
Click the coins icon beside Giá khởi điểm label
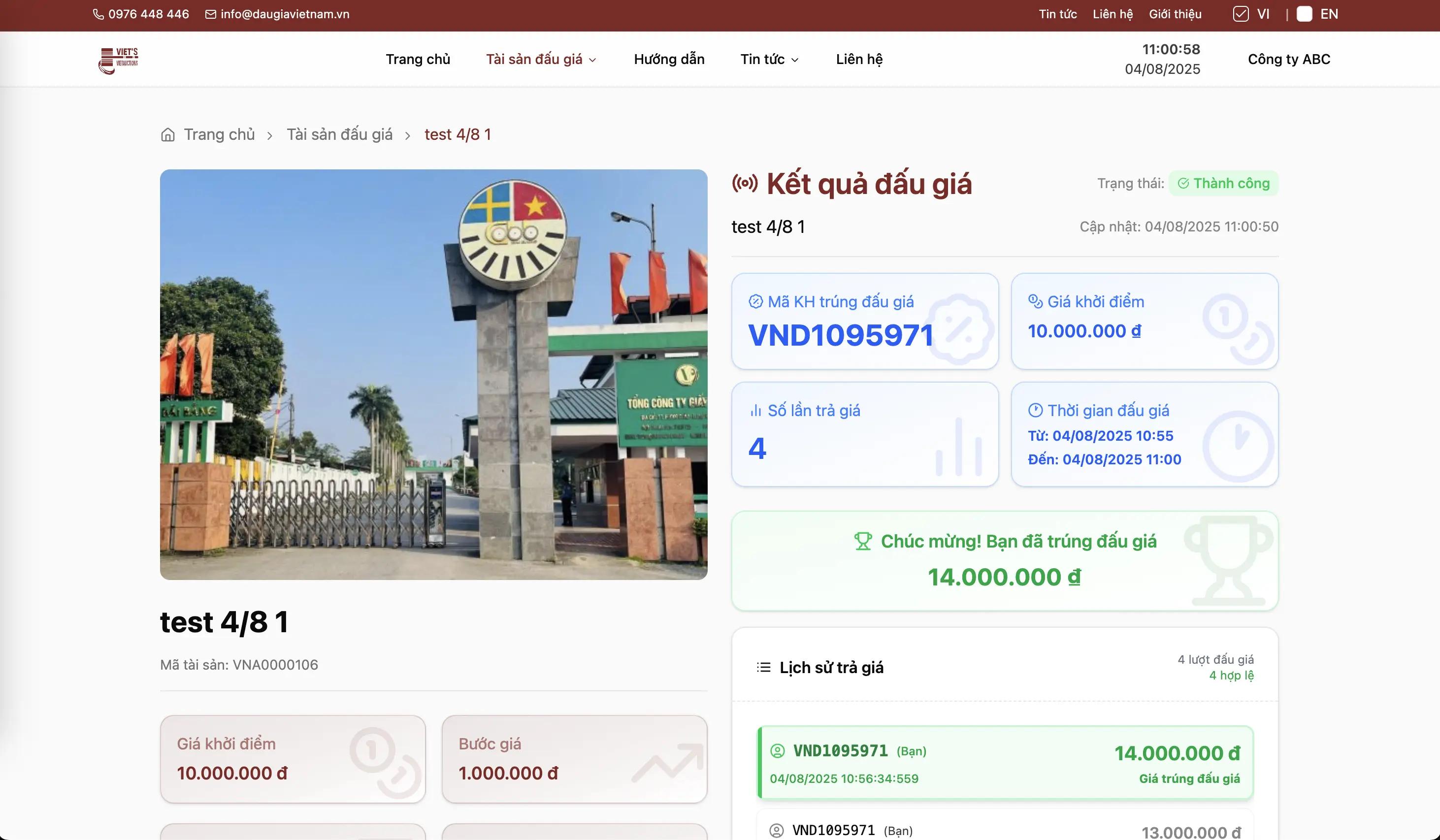(1035, 301)
